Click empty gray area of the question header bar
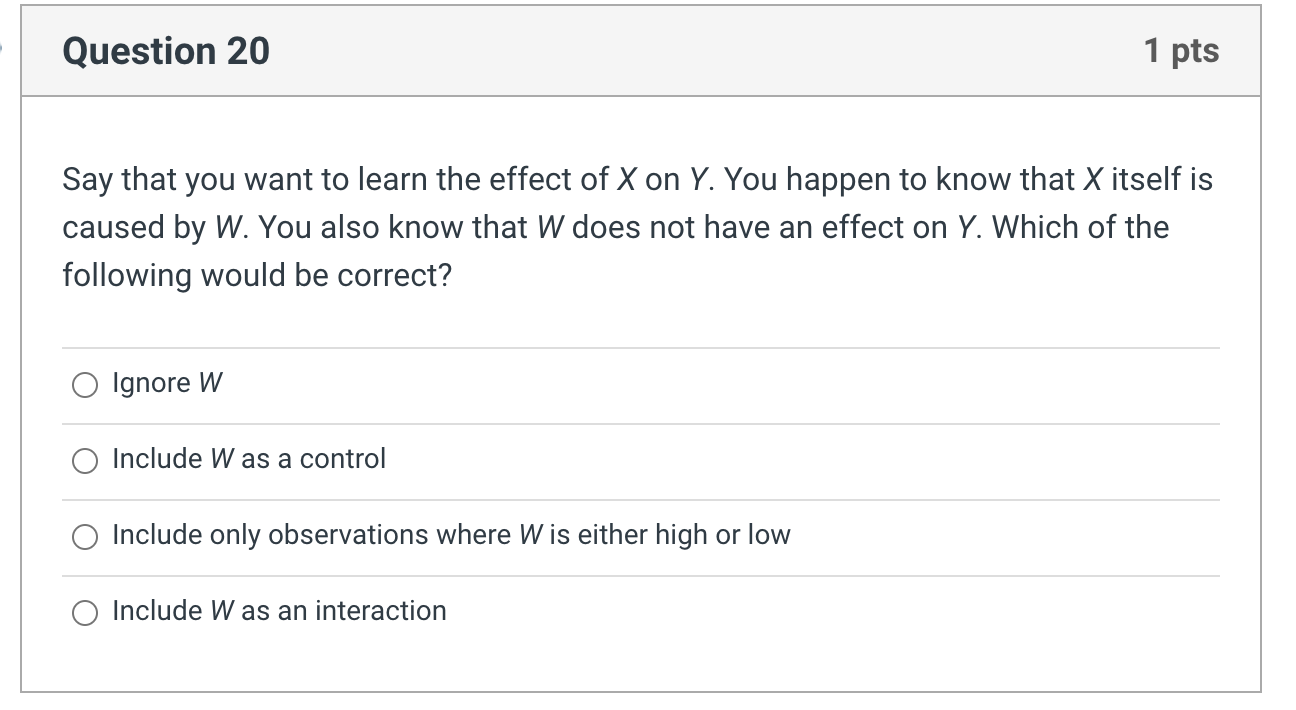This screenshot has width=1296, height=710. click(700, 51)
